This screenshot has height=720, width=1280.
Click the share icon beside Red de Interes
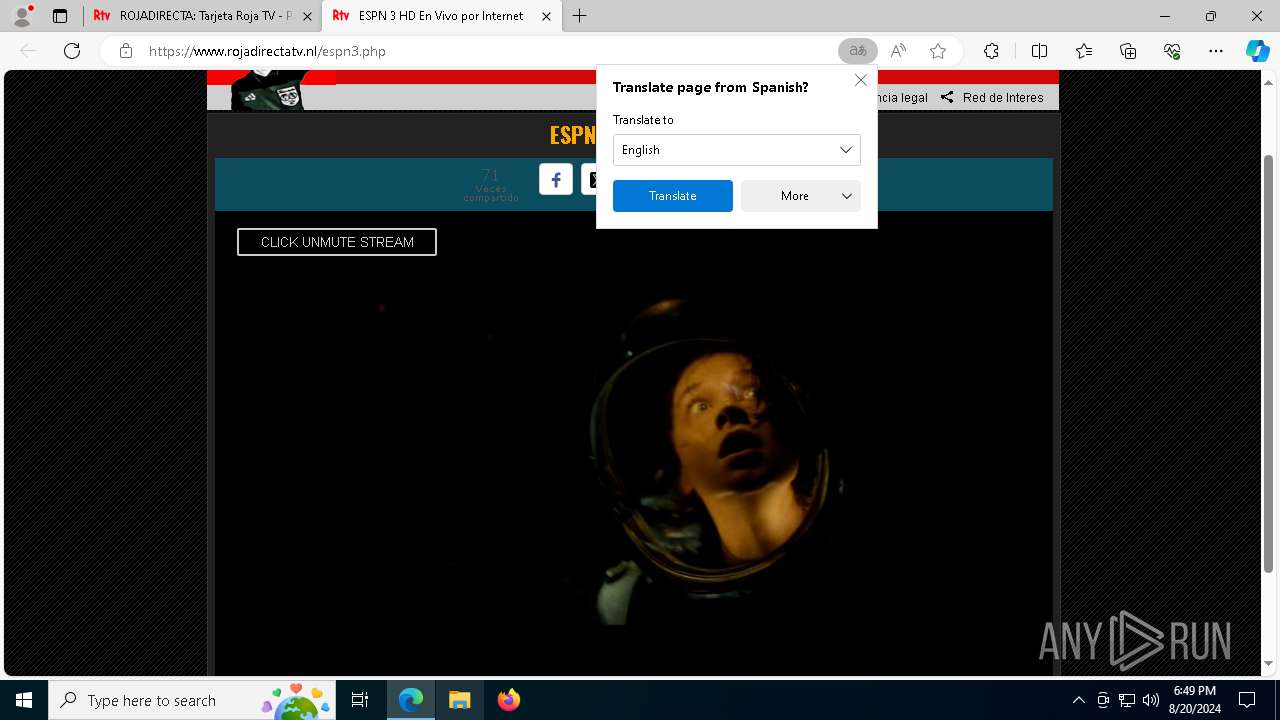tap(946, 97)
